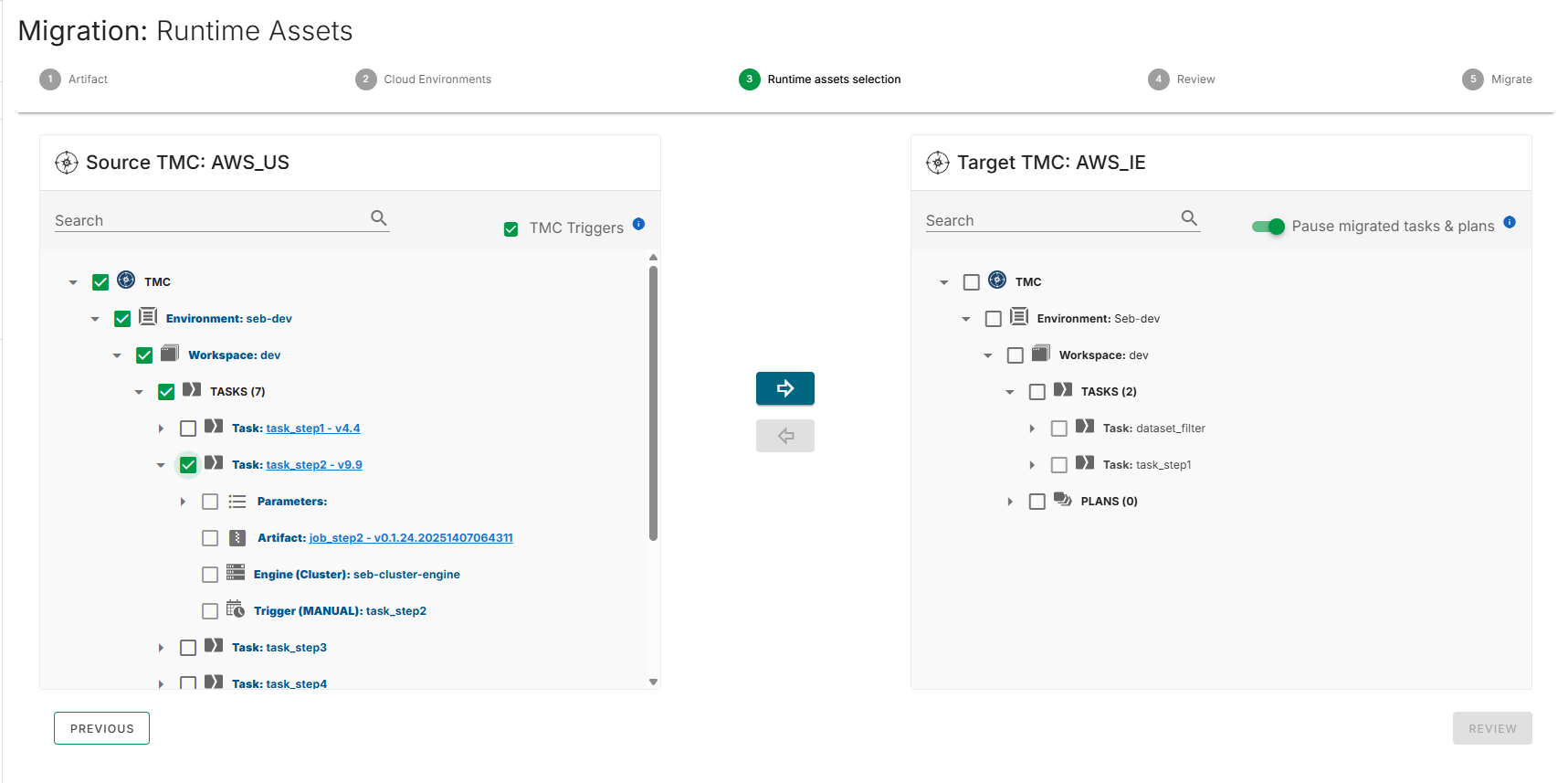Check the task_step1 - v4.4 checkbox

(x=188, y=429)
